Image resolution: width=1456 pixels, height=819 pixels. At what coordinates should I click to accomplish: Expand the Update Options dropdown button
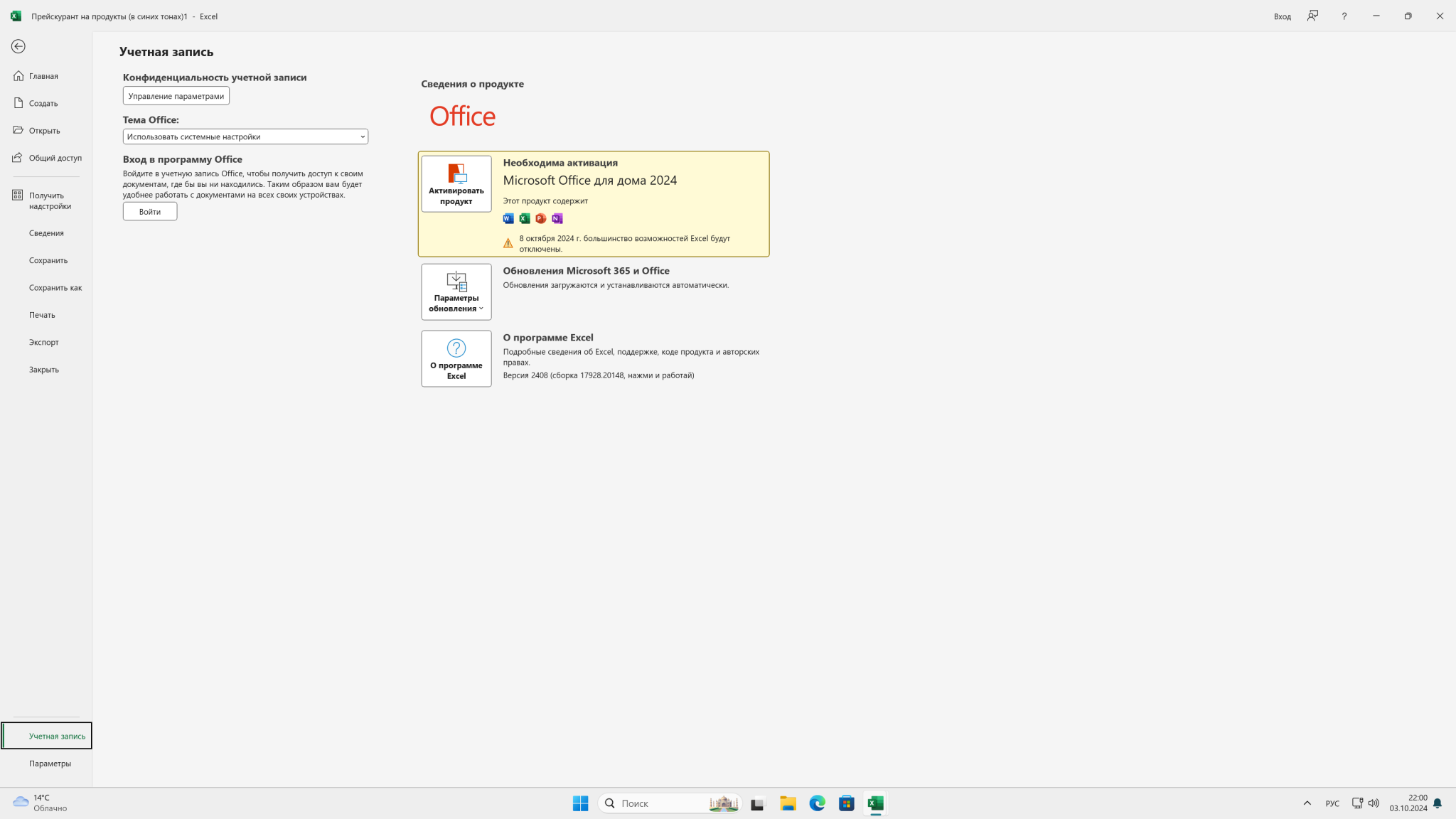click(456, 291)
